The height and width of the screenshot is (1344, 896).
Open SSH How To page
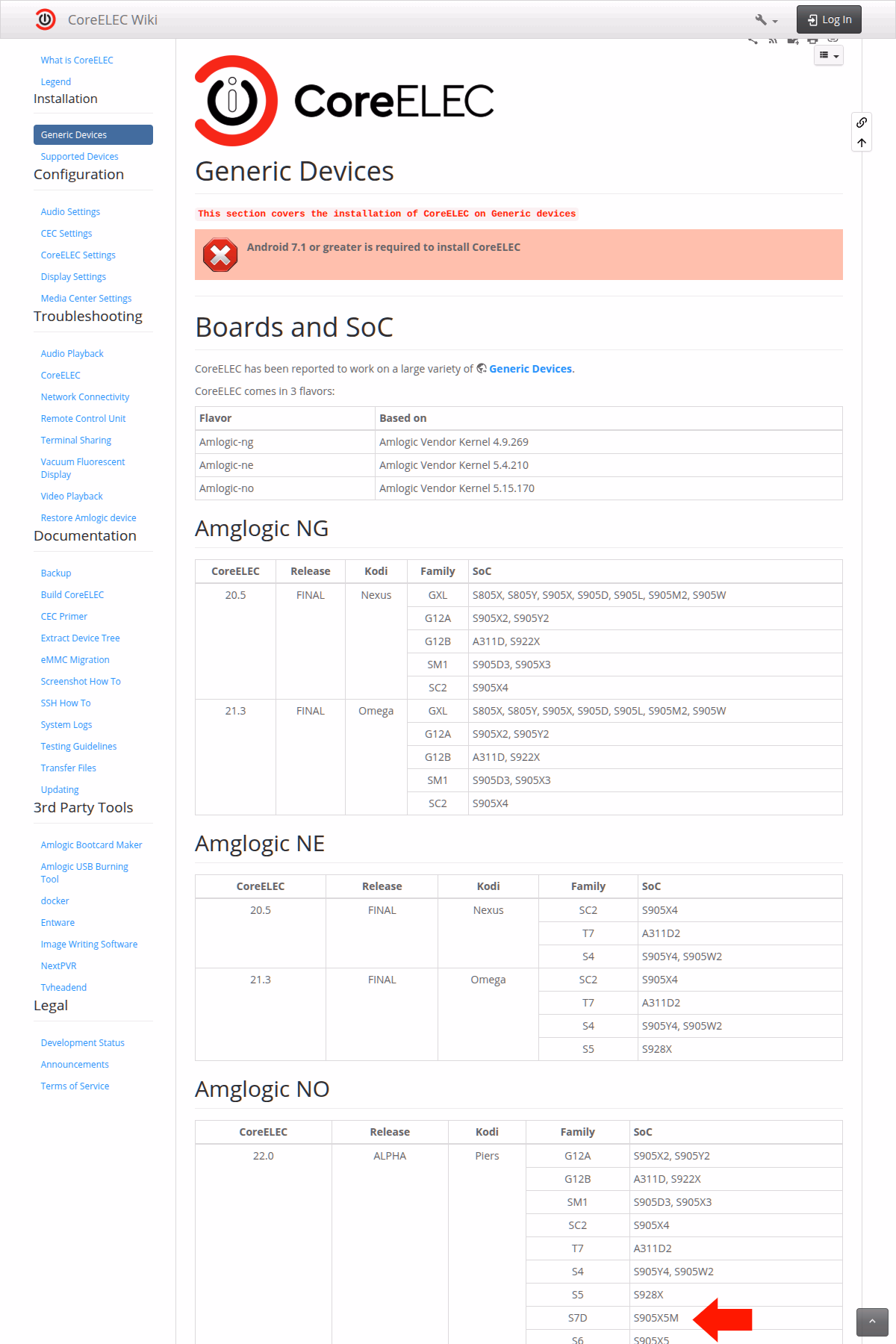(x=66, y=703)
